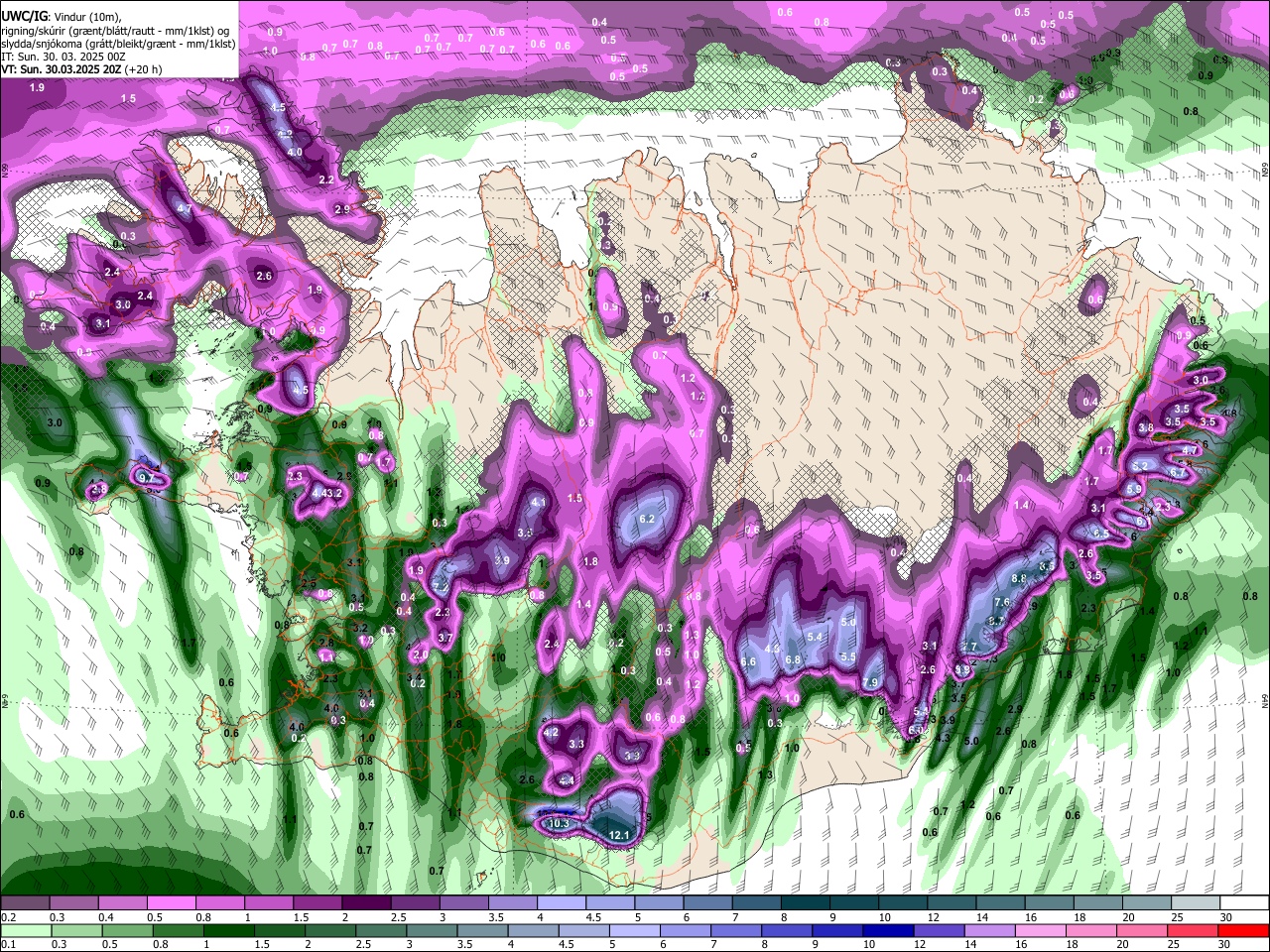Screen dimensions: 1270x952
Task: Click the 'slydda/snjókoma' legend description line
Action: coord(118,46)
